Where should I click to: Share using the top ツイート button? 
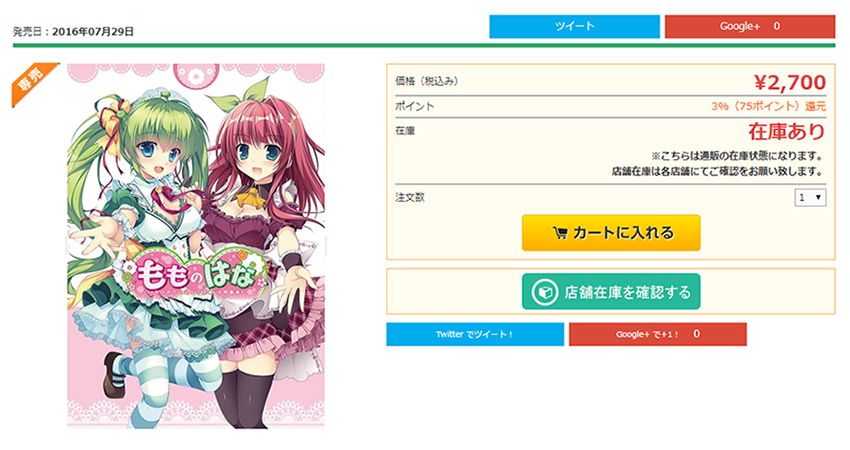coord(574,27)
